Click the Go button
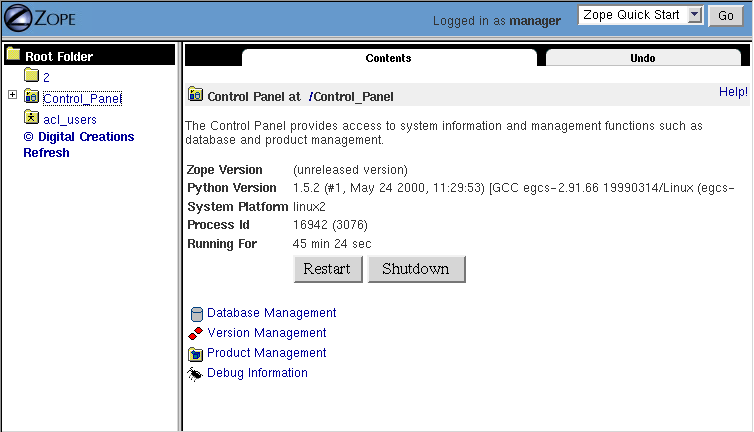 [x=726, y=16]
